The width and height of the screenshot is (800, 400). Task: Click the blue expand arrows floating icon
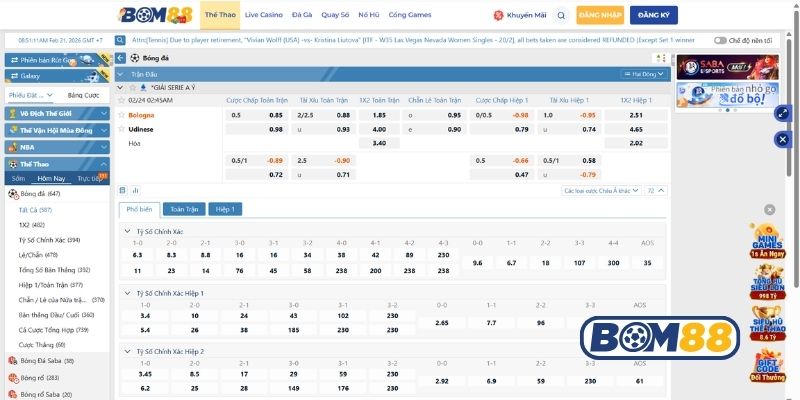pos(782,113)
